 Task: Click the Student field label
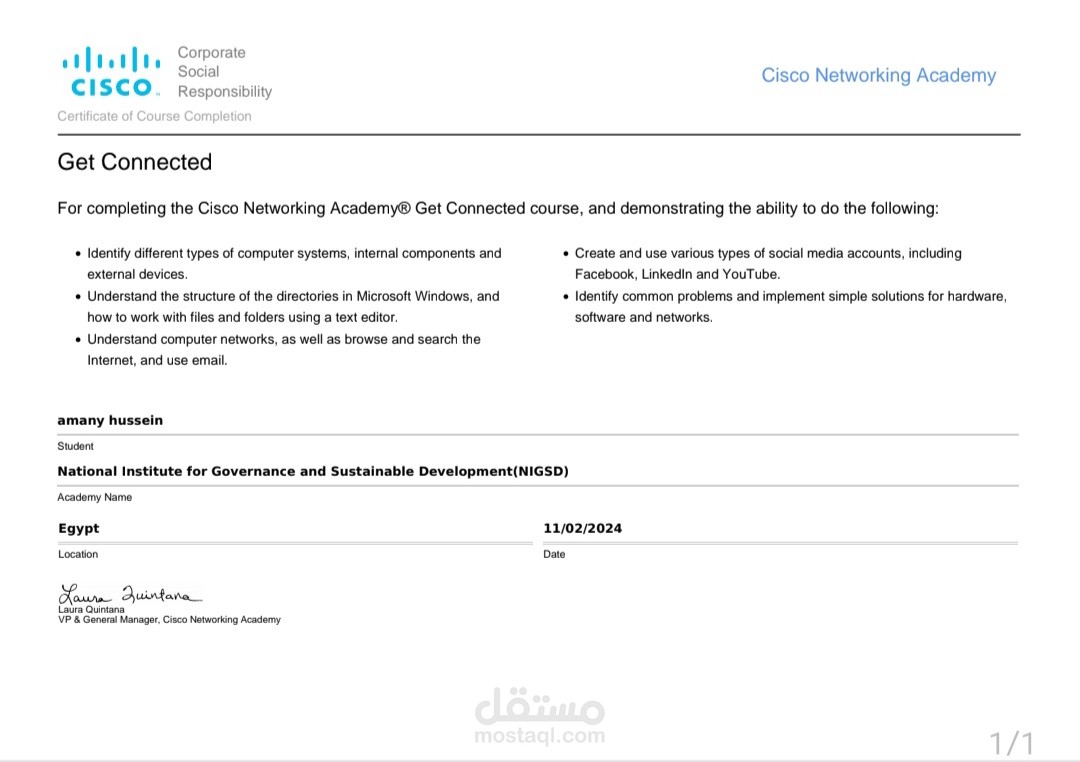[75, 446]
